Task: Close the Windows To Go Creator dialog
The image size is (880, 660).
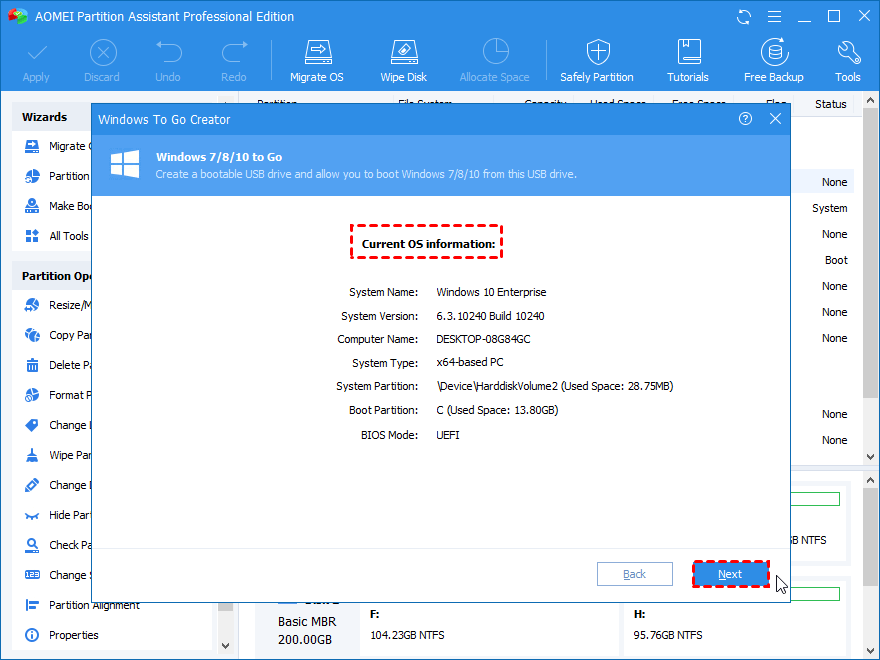Action: [775, 119]
